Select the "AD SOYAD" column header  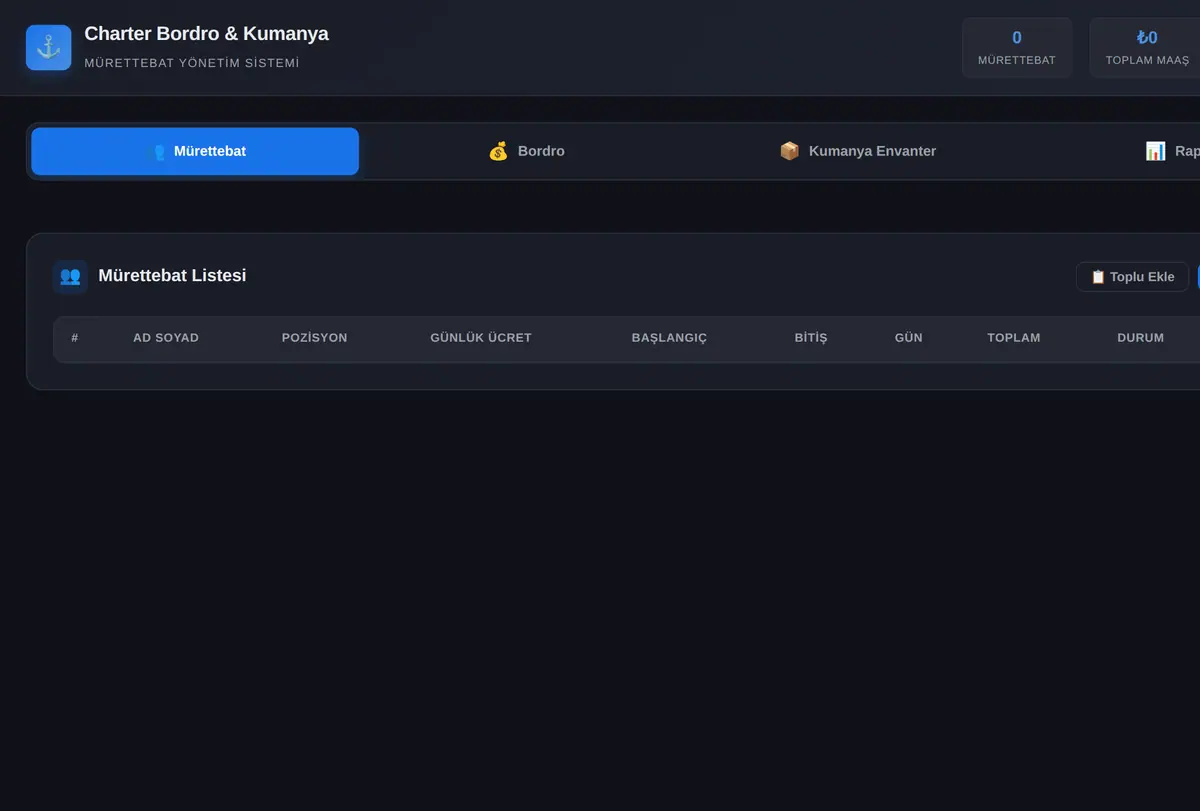point(166,338)
